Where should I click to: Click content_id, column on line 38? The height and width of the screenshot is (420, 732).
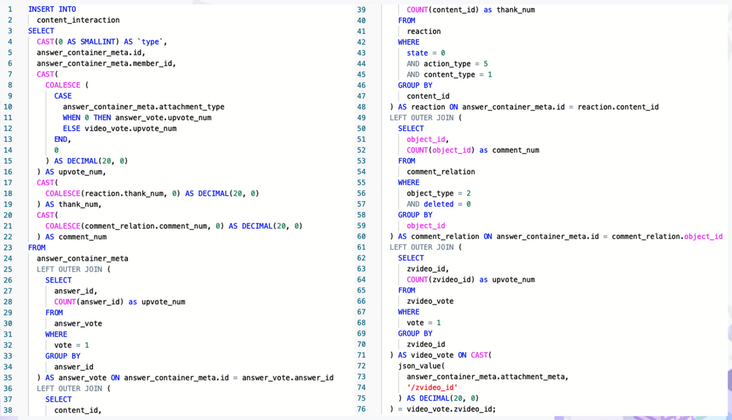tap(78, 410)
